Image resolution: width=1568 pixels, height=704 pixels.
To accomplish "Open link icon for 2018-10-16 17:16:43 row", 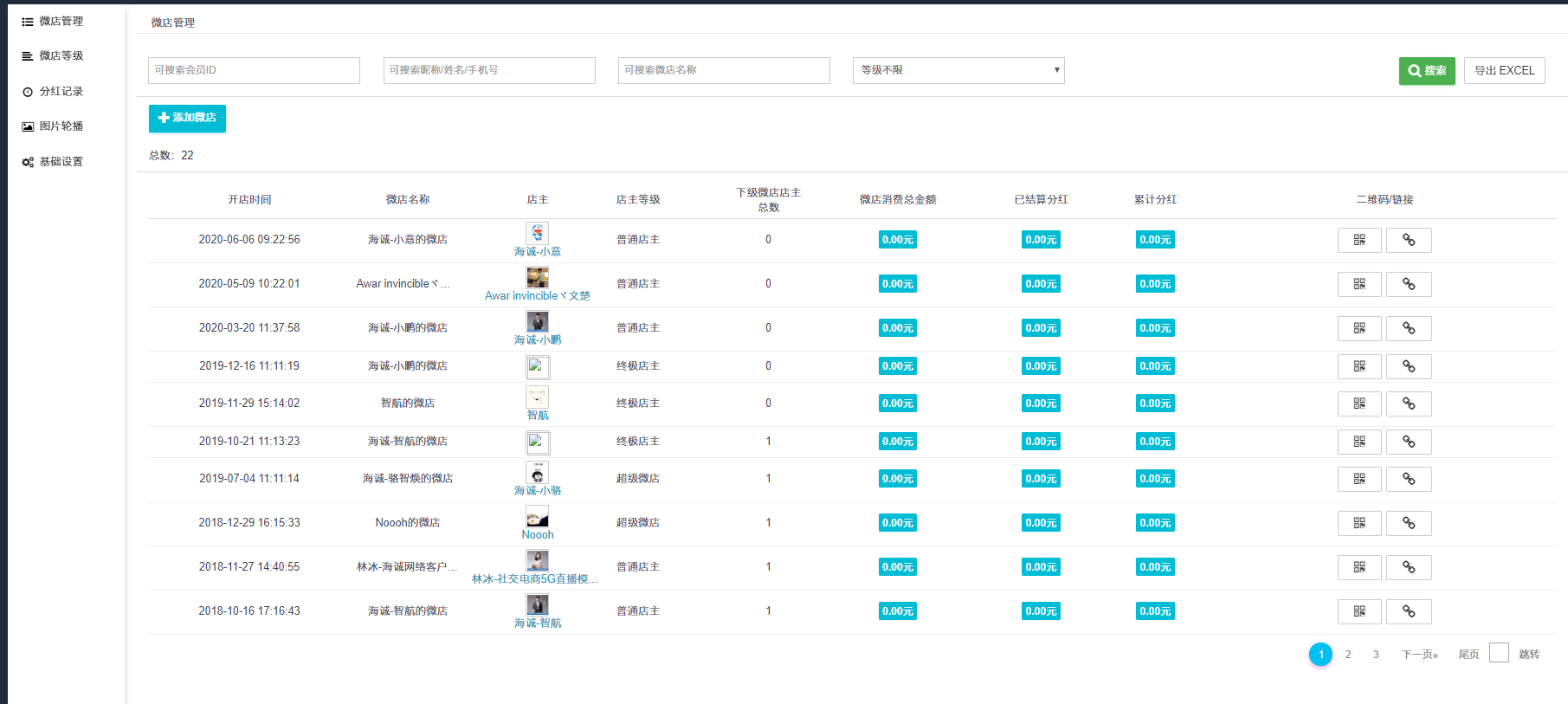I will pyautogui.click(x=1409, y=611).
